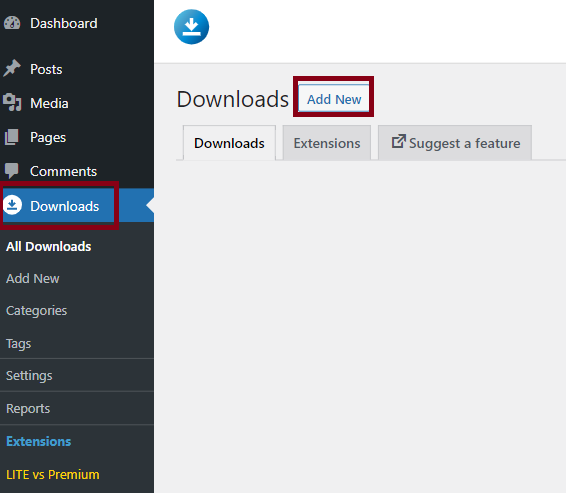Click the Downloads arrow icon in sidebar
The width and height of the screenshot is (566, 493).
pyautogui.click(x=13, y=205)
